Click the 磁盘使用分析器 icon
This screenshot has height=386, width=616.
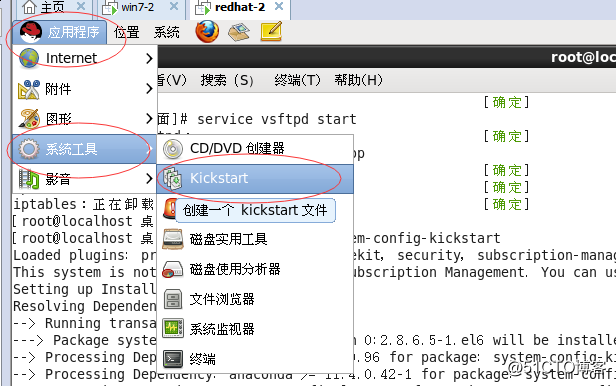(173, 269)
